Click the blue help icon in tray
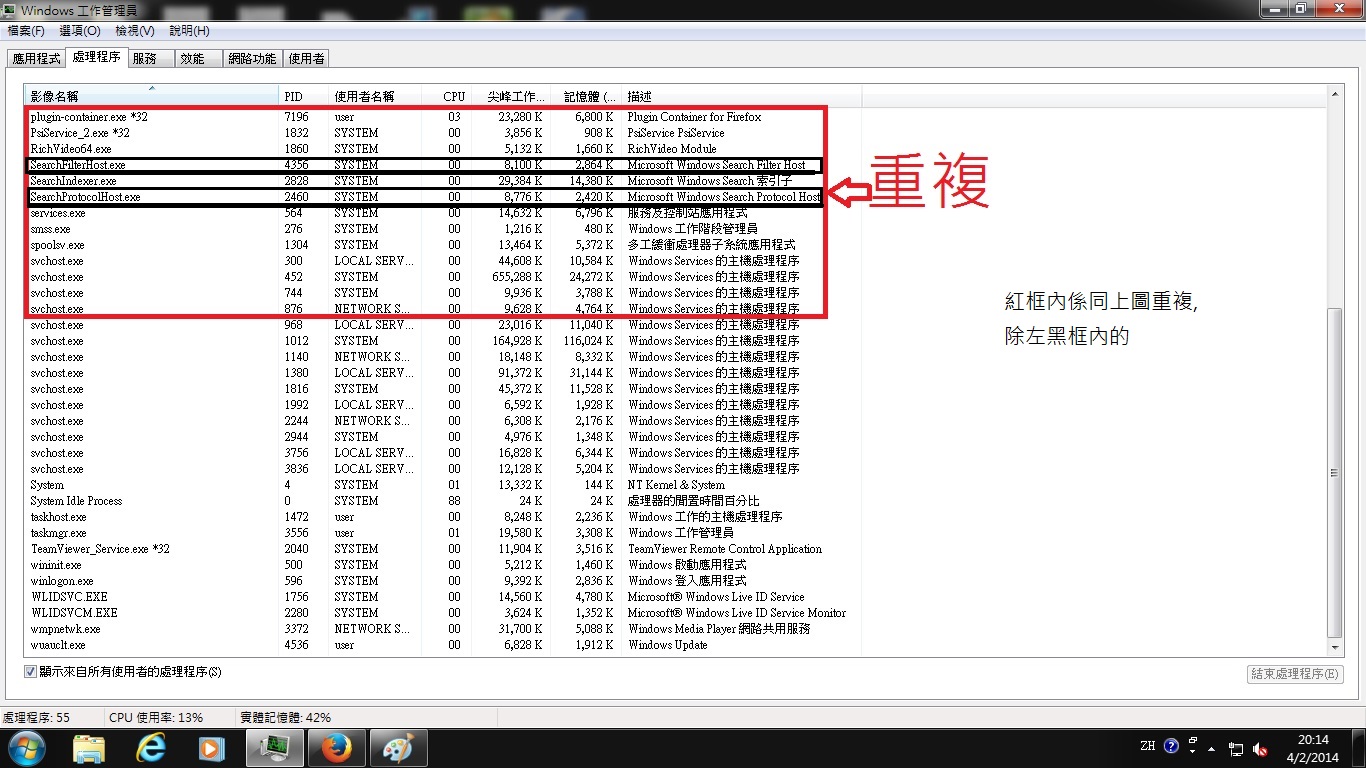Screen dimensions: 1366x768 click(1171, 746)
